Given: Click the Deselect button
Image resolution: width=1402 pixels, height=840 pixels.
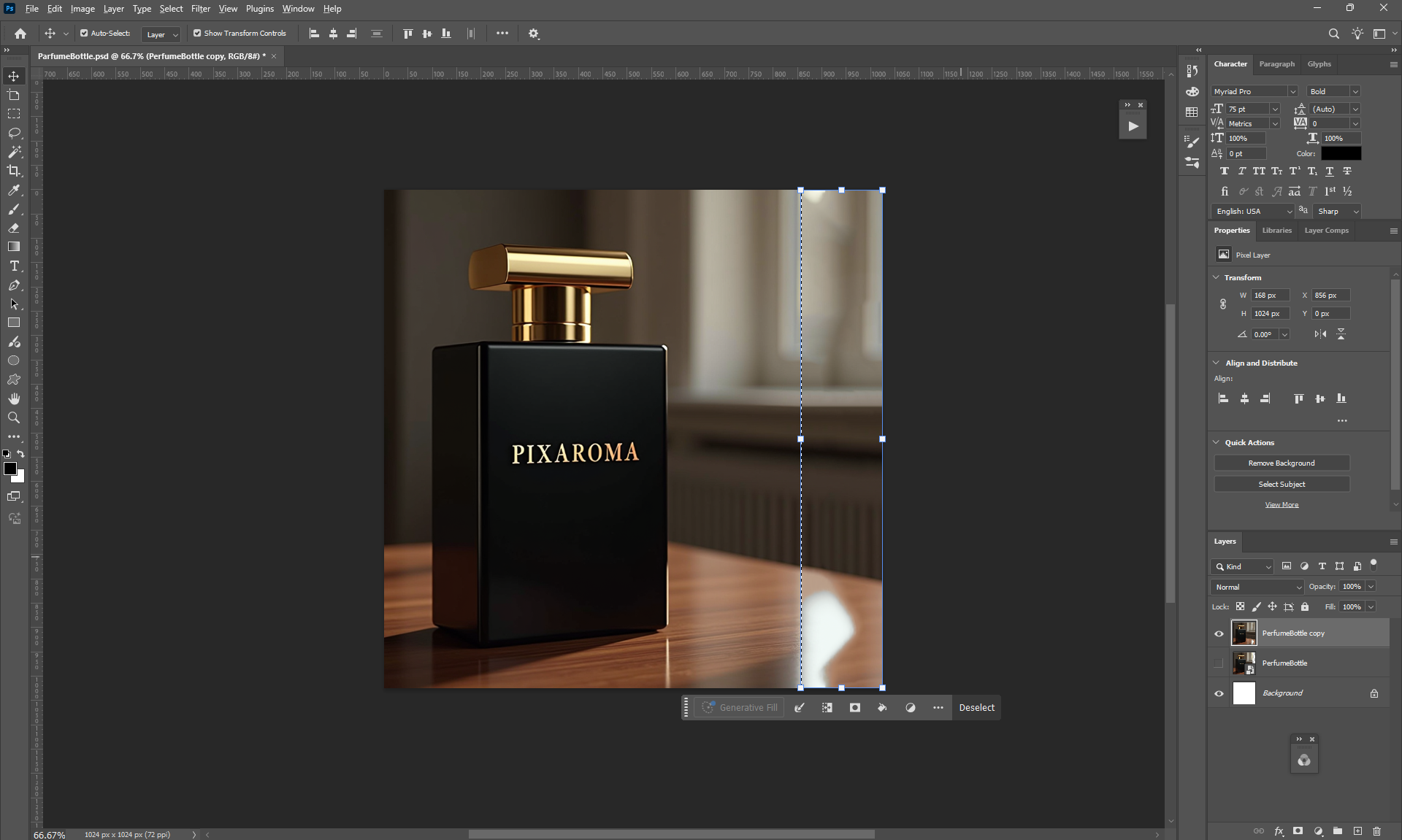Looking at the screenshot, I should coord(976,708).
